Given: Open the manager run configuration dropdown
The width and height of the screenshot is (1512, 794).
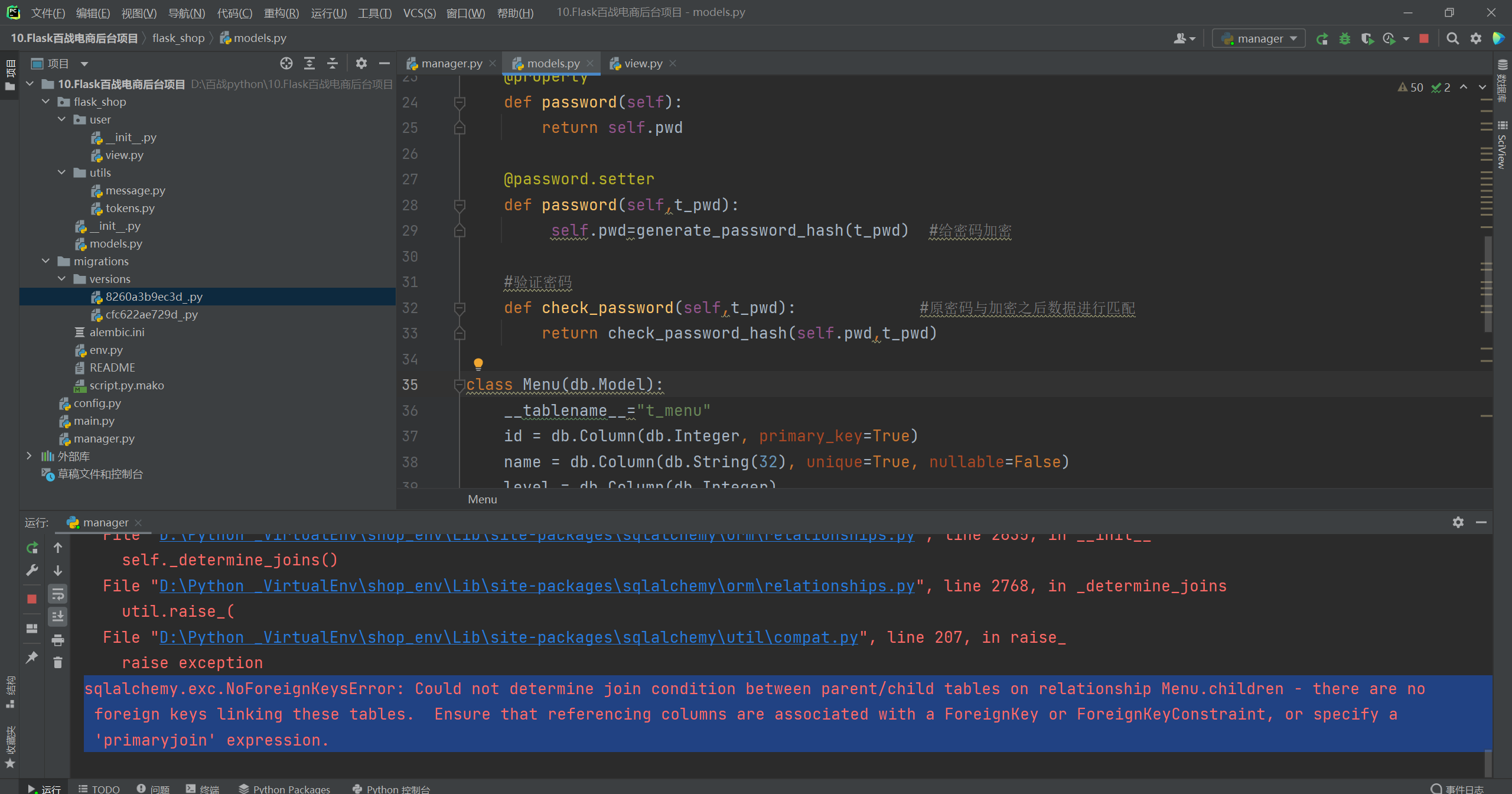Looking at the screenshot, I should [x=1259, y=39].
